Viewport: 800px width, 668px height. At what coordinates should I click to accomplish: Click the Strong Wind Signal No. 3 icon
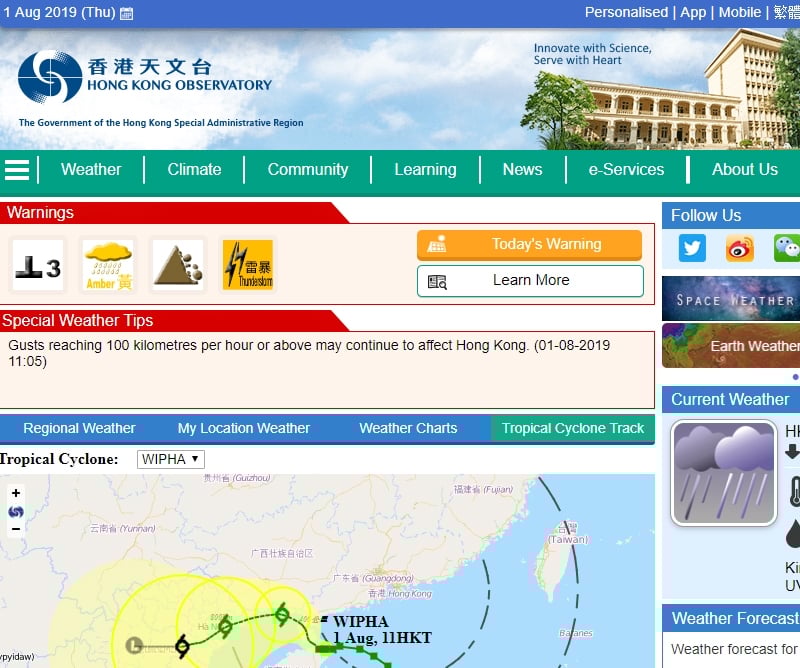38,265
